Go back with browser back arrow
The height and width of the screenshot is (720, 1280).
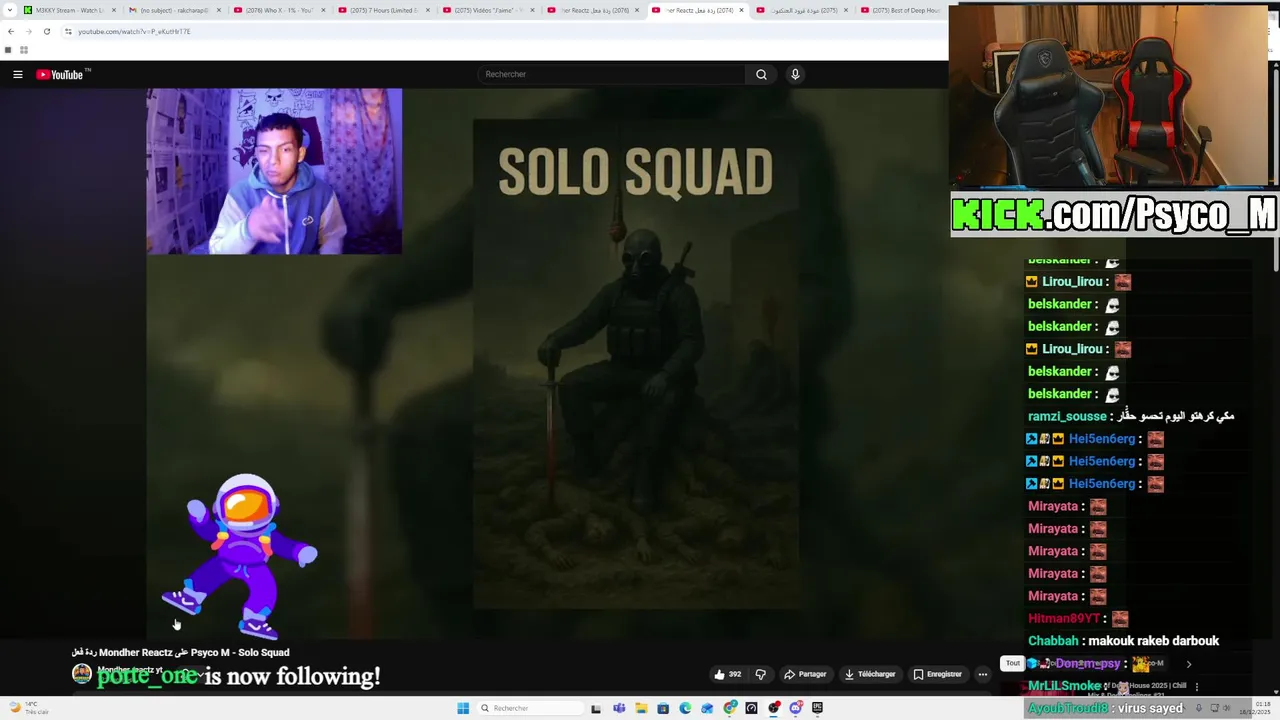coord(11,31)
